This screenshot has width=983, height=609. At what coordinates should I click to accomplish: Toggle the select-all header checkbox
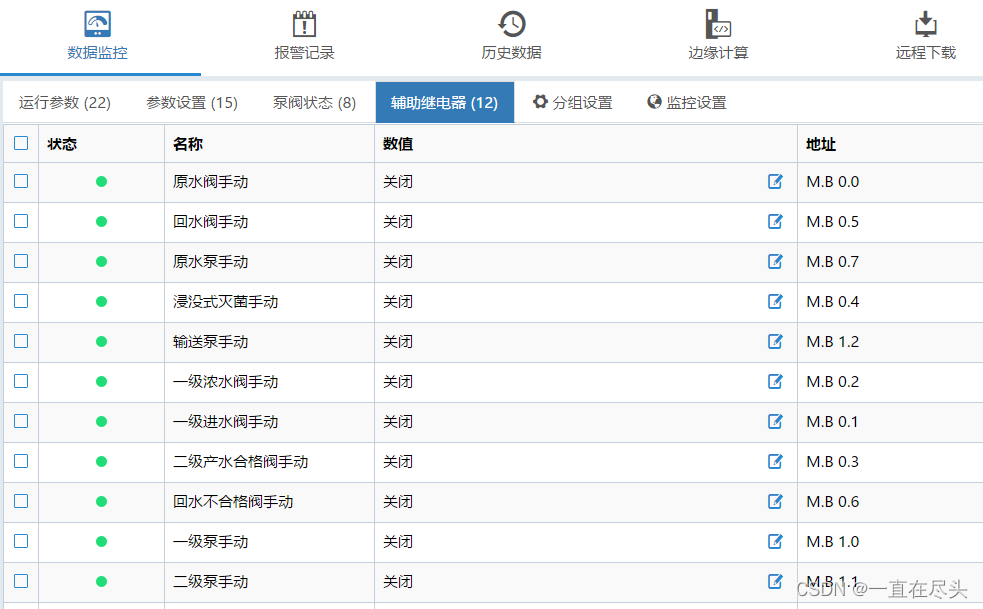pos(21,143)
